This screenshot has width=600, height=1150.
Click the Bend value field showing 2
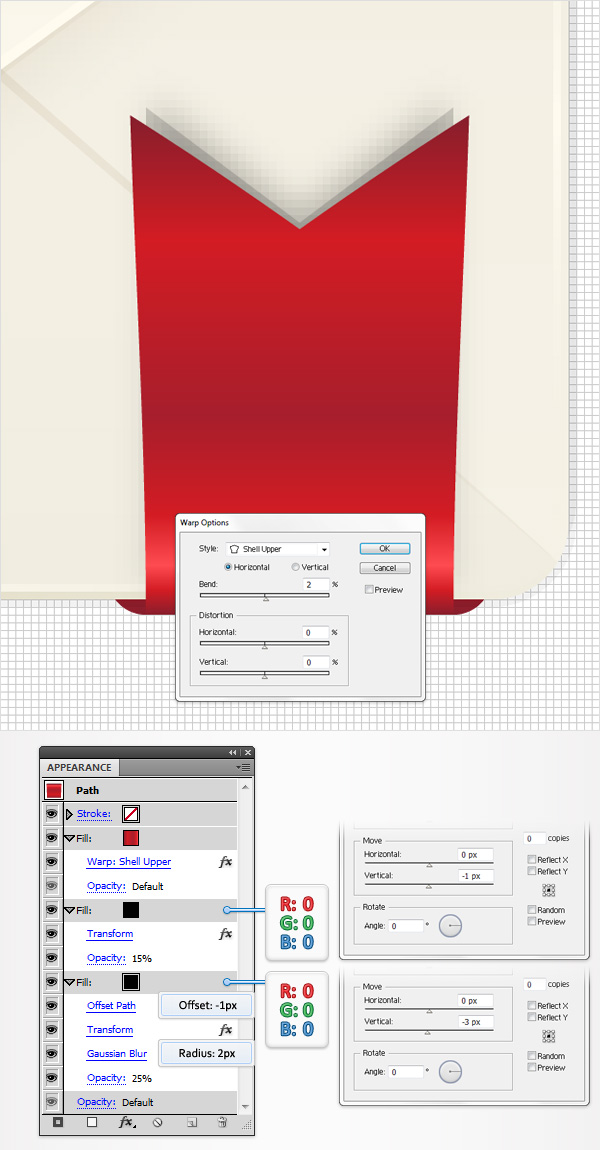click(315, 585)
